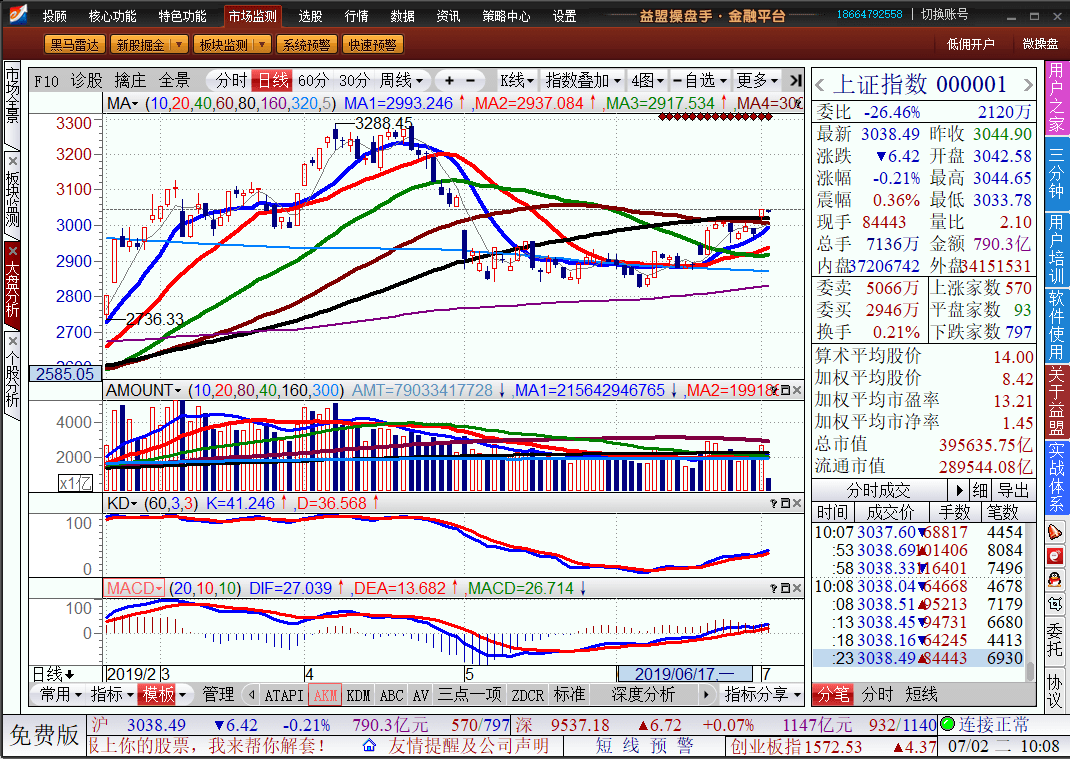Switch chart to 日线 daily view

coord(272,81)
